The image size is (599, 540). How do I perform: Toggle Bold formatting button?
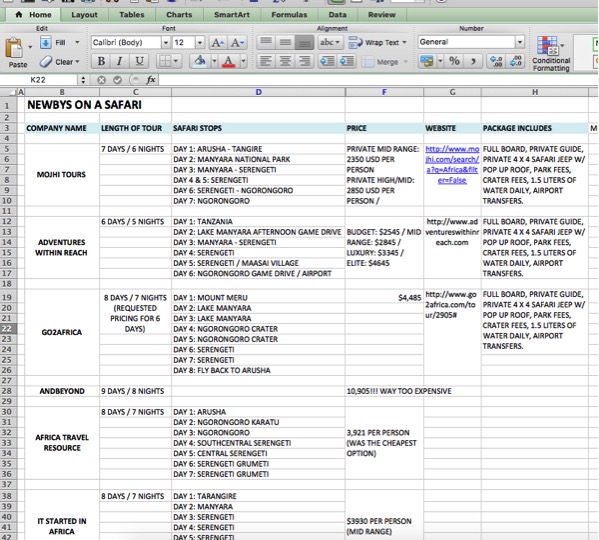tap(101, 61)
